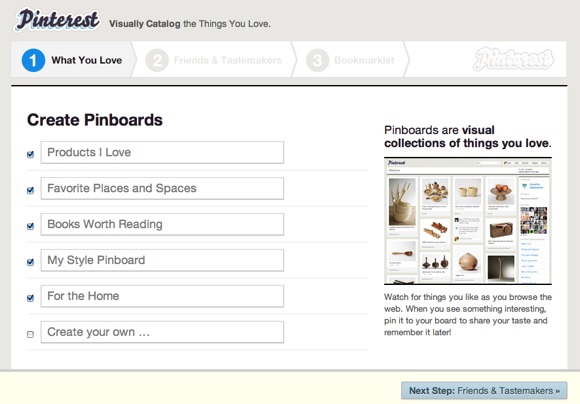Viewport: 580px width, 404px height.
Task: Select the Bookmarklet step tab
Action: click(x=350, y=60)
